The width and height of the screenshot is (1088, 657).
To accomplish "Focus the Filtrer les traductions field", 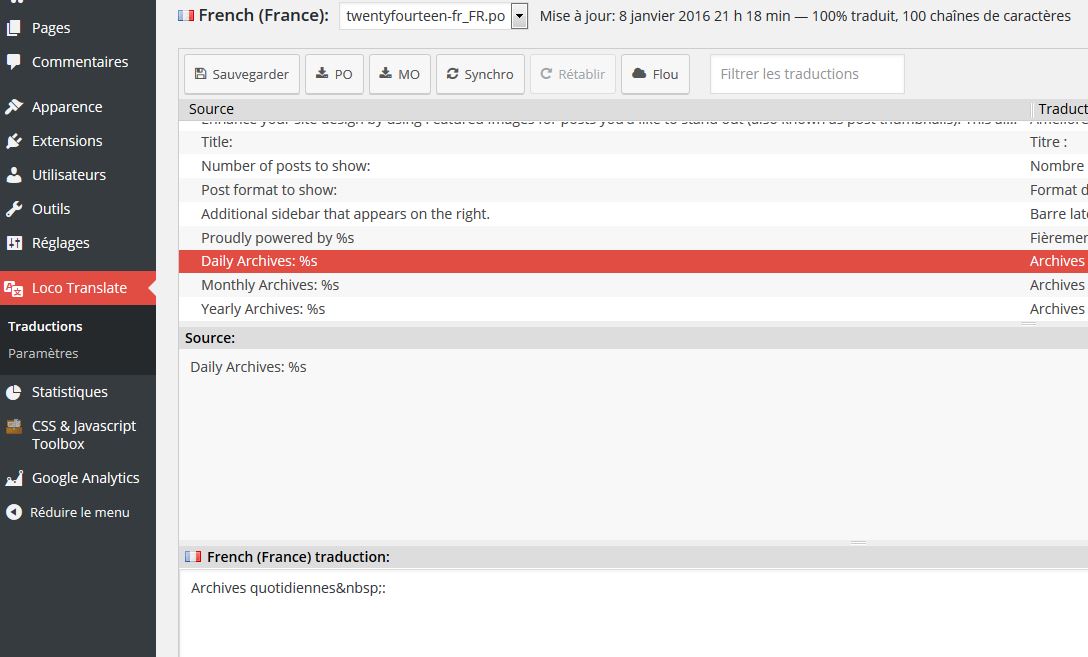I will 807,74.
